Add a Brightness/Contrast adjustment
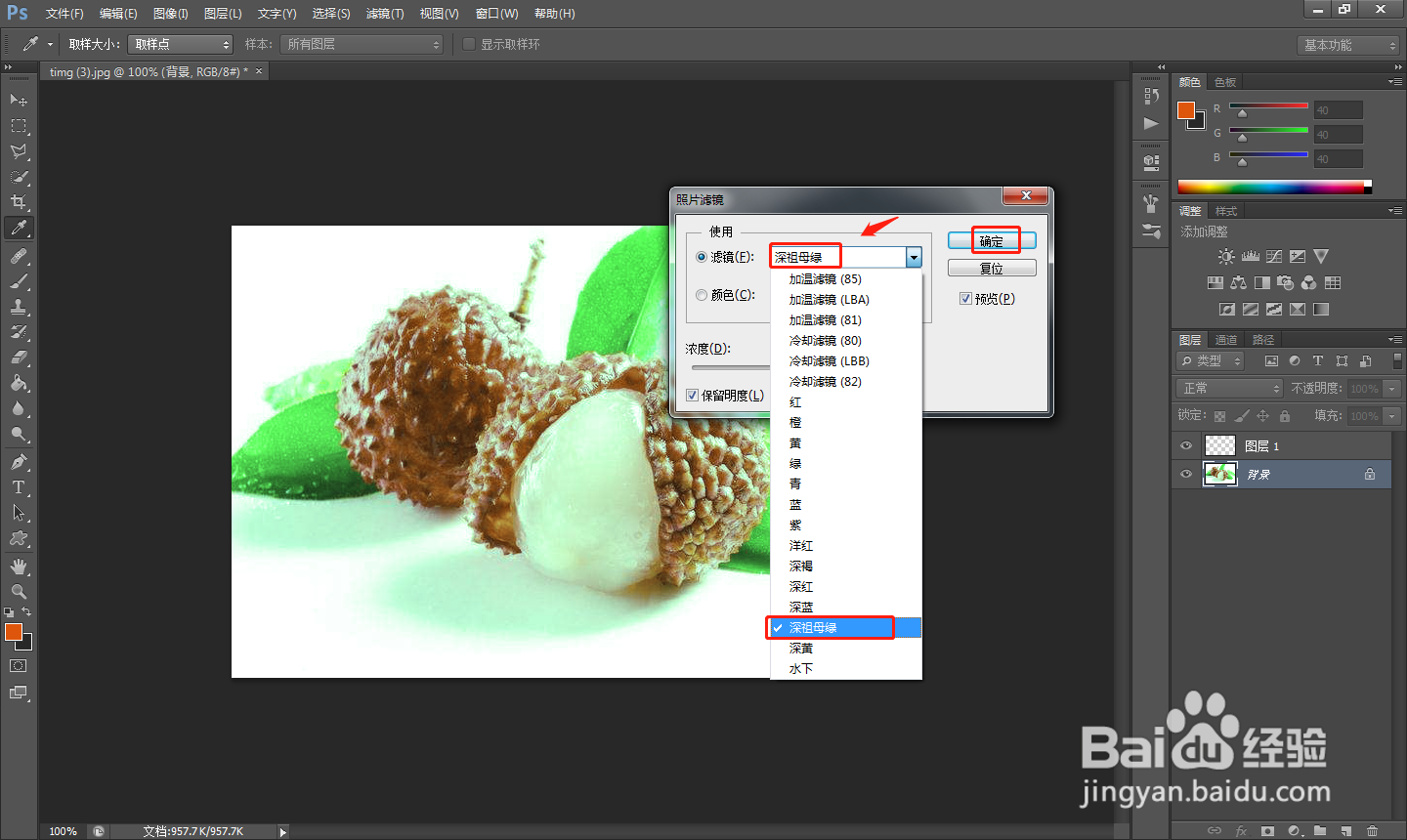 1226,257
